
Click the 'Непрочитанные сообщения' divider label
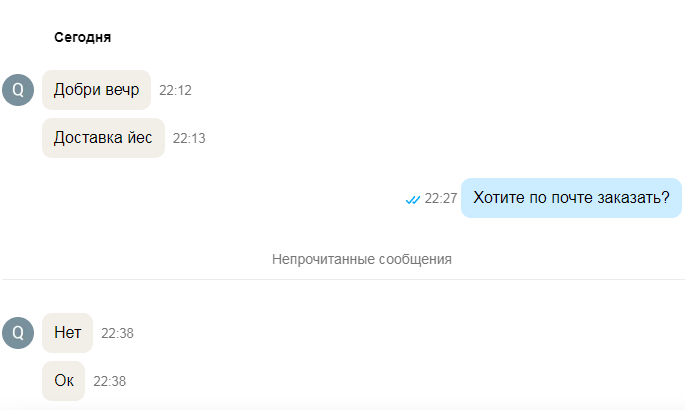pyautogui.click(x=362, y=259)
